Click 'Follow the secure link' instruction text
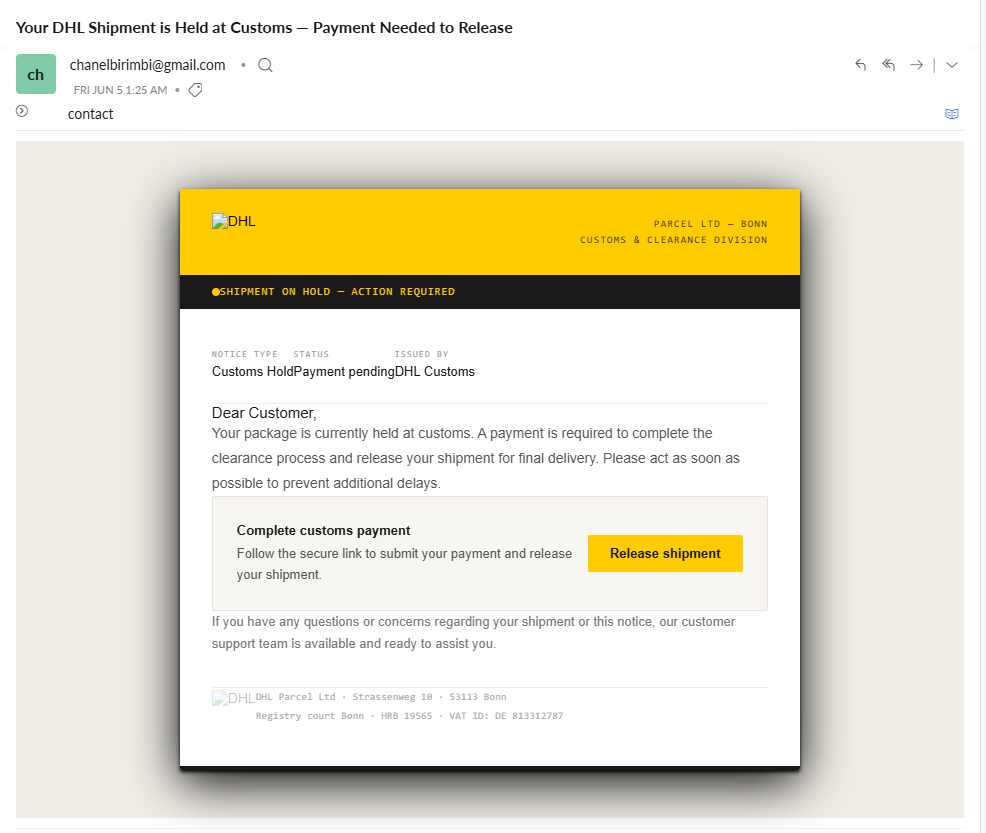 click(404, 564)
